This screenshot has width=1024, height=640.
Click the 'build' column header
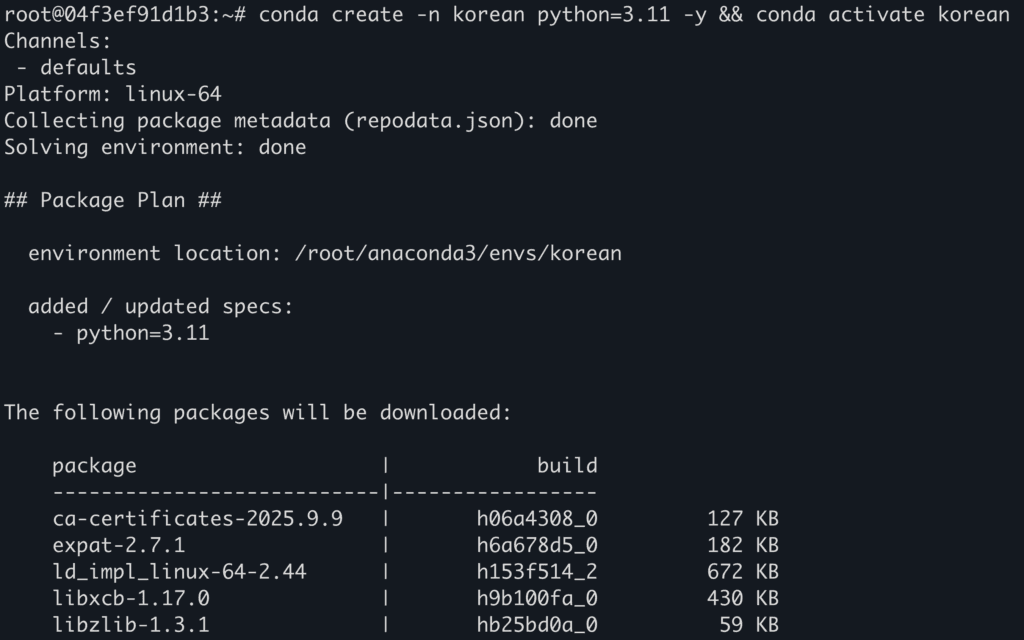coord(567,465)
